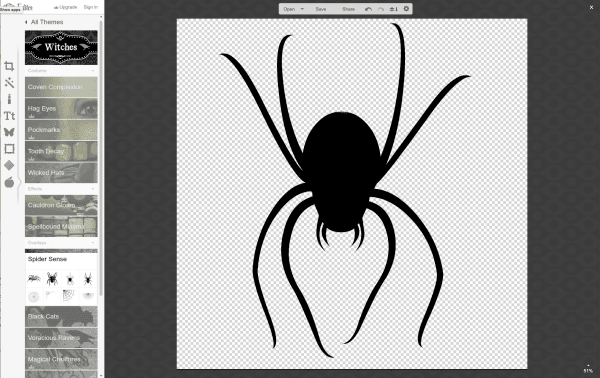Select the Crop basic edits tool

[9, 66]
